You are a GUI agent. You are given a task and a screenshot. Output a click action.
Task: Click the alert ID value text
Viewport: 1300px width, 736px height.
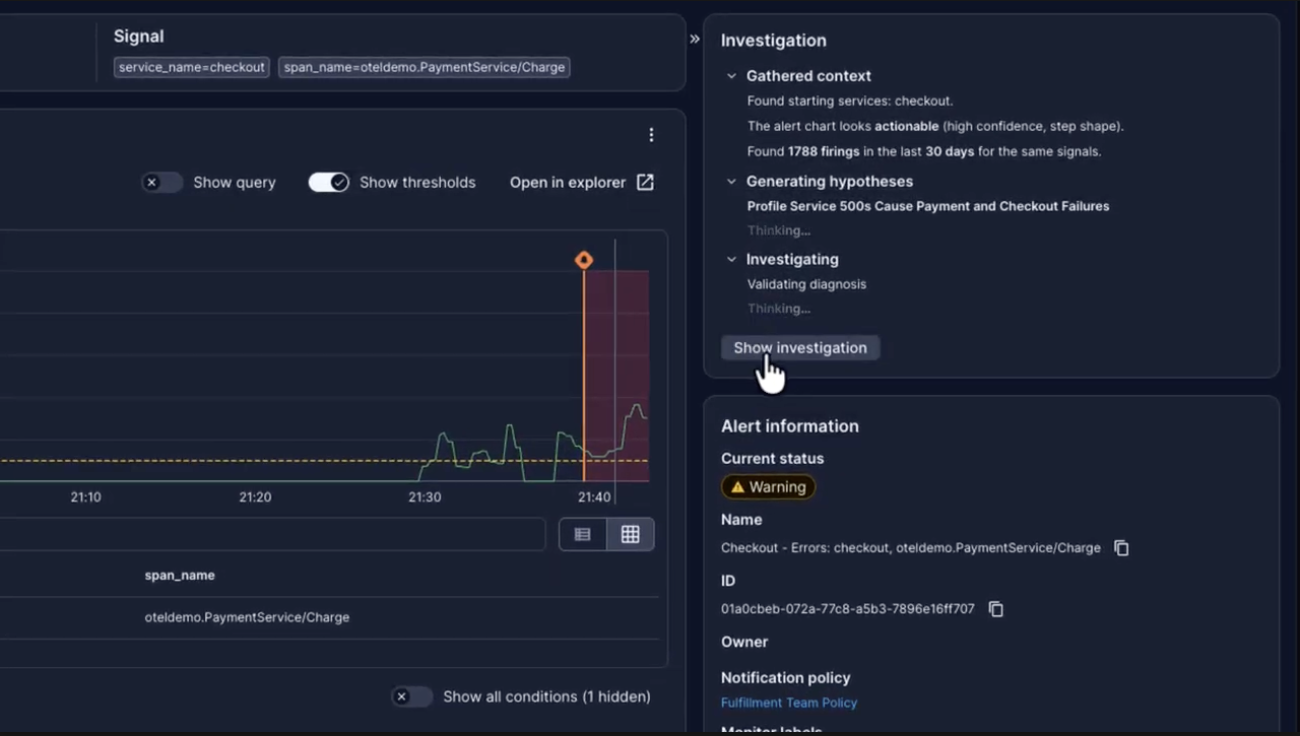[848, 609]
